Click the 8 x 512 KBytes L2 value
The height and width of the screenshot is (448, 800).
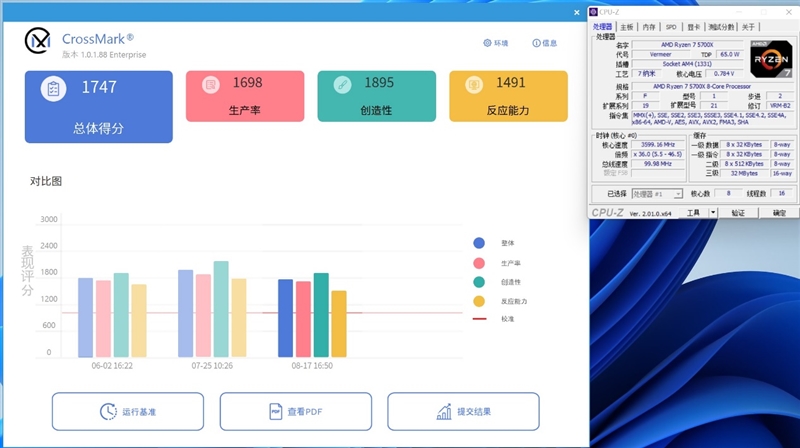(x=744, y=164)
